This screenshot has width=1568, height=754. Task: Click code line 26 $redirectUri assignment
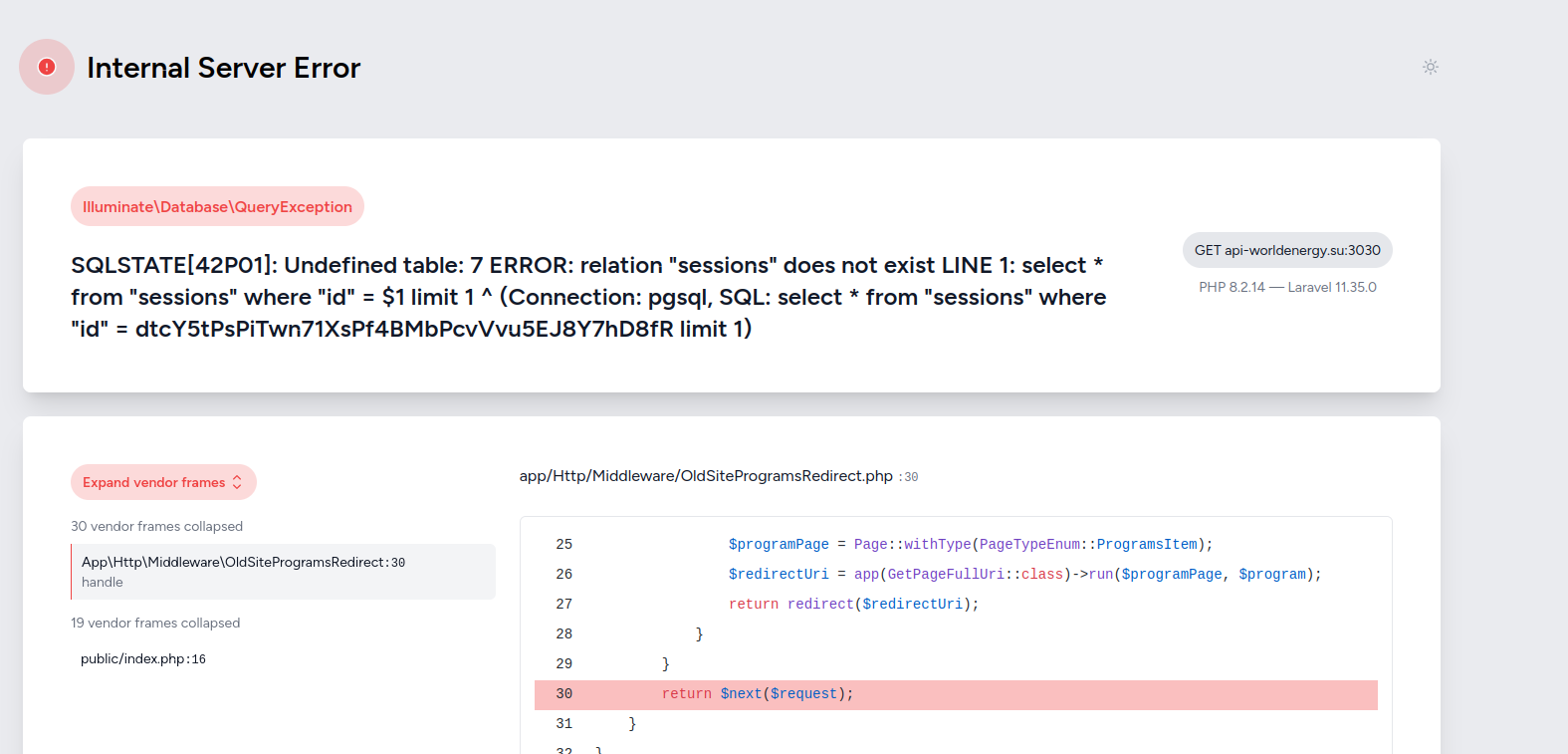point(1024,574)
